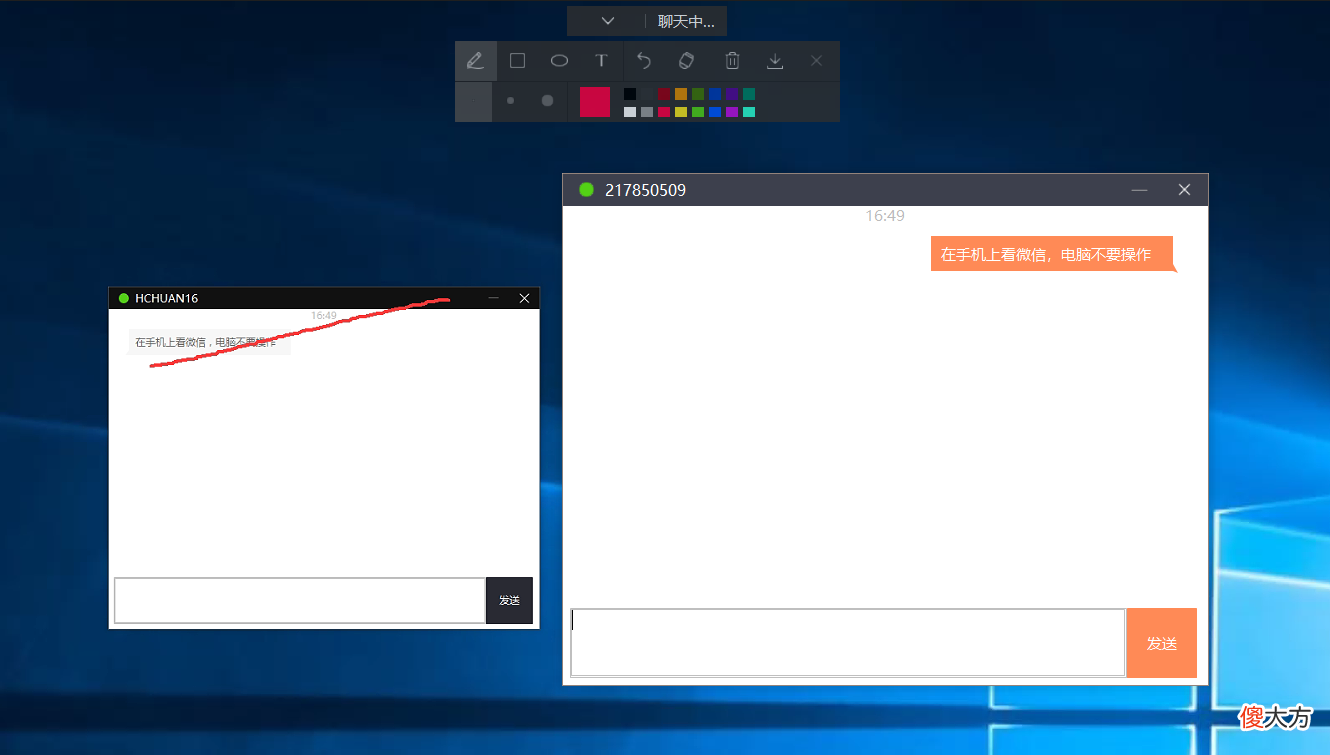Choose the smallest brush size option
Image resolution: width=1330 pixels, height=755 pixels.
[474, 101]
